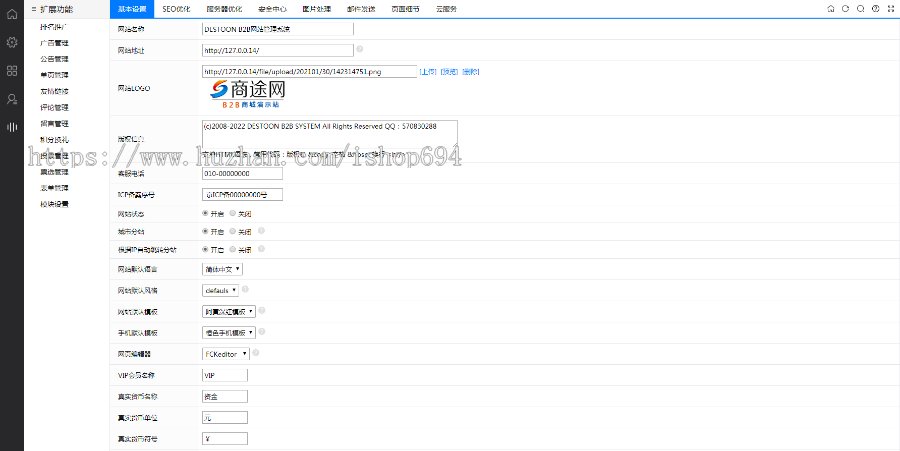The width and height of the screenshot is (900, 451).
Task: Click the member user icon in sidebar
Action: click(12, 99)
